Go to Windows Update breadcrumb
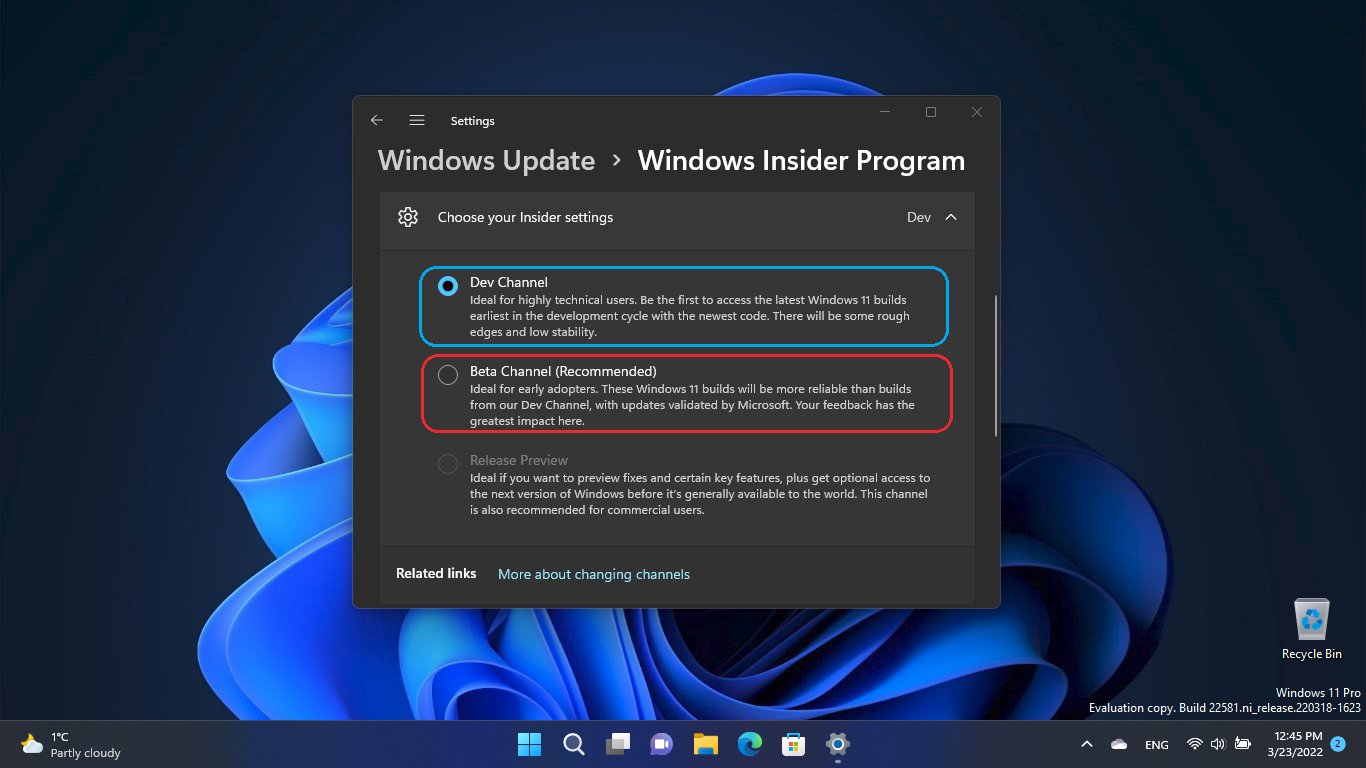 pyautogui.click(x=486, y=161)
